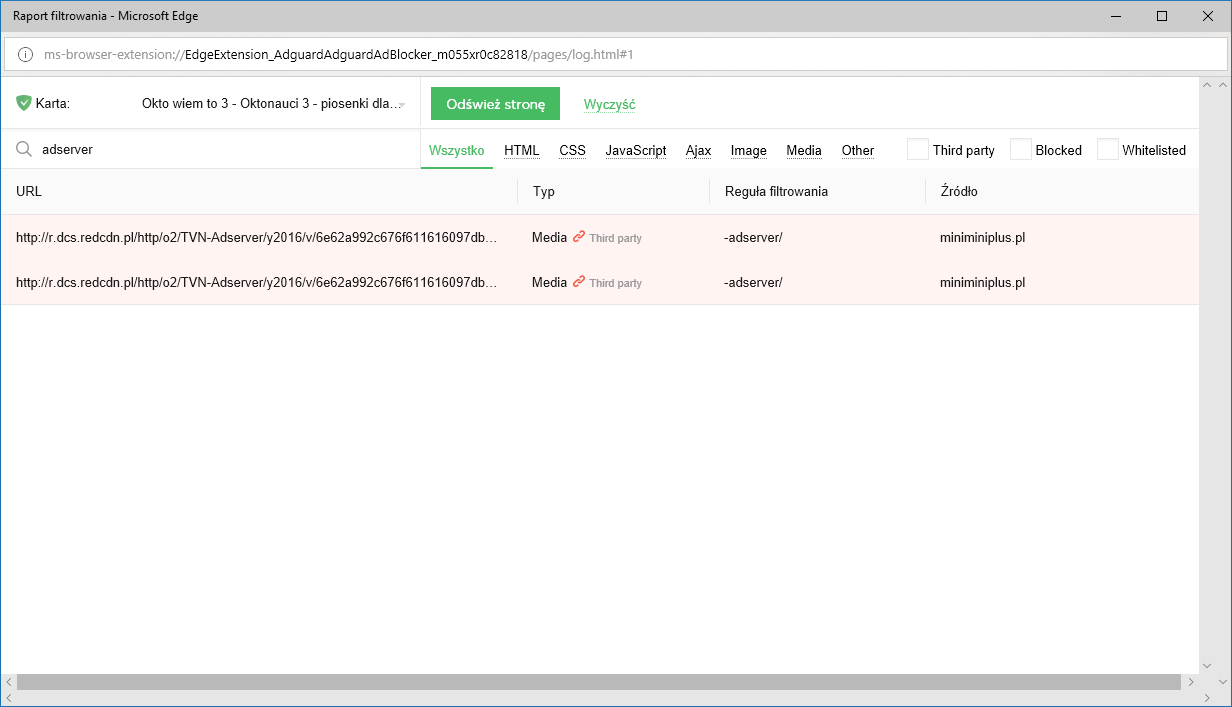Click third-party link icon in second row
The width and height of the screenshot is (1232, 707).
click(579, 282)
